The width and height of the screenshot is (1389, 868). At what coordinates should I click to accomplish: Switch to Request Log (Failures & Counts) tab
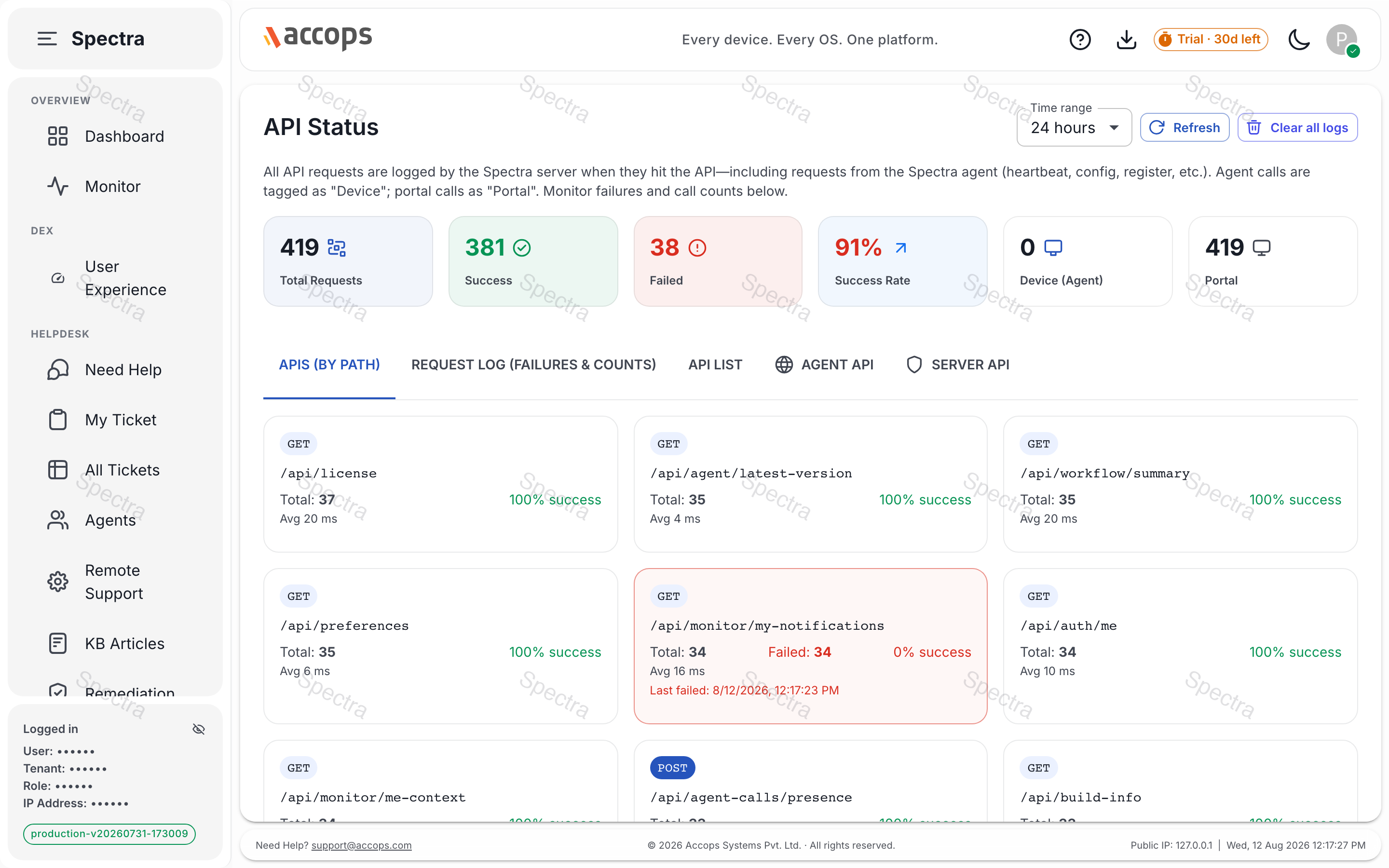[x=533, y=365]
